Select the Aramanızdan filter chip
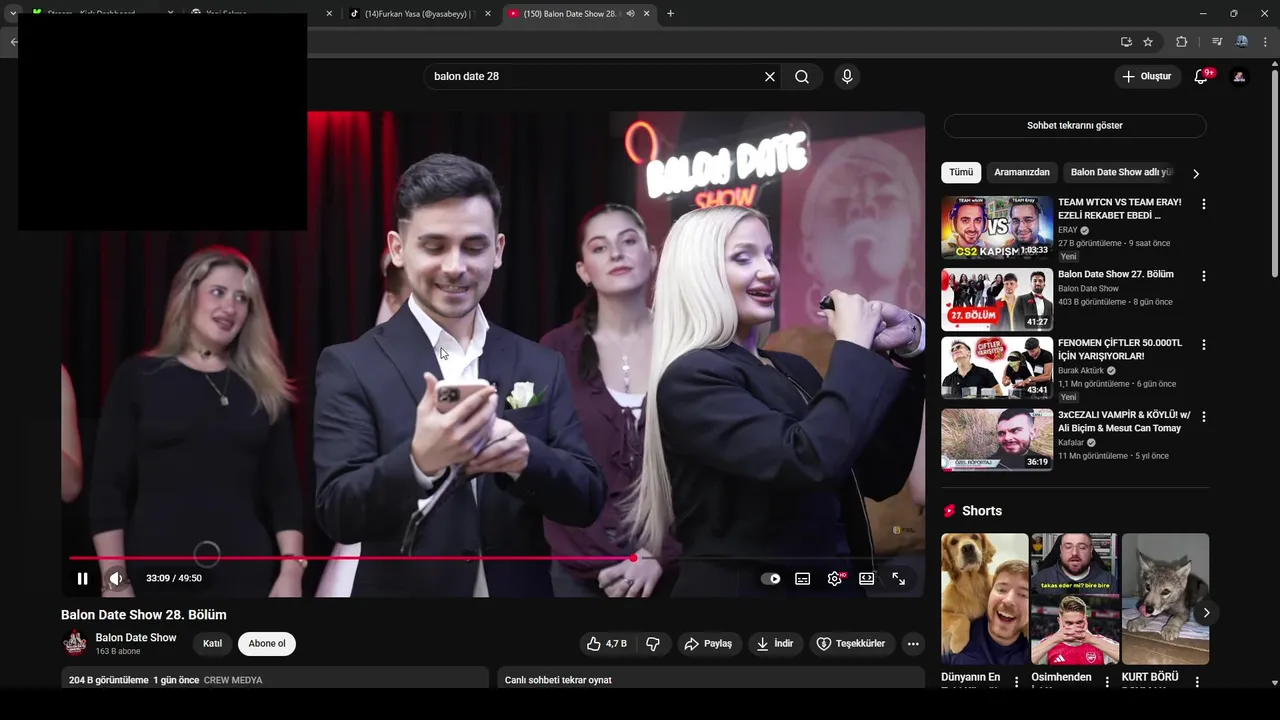Viewport: 1280px width, 720px height. 1022,172
